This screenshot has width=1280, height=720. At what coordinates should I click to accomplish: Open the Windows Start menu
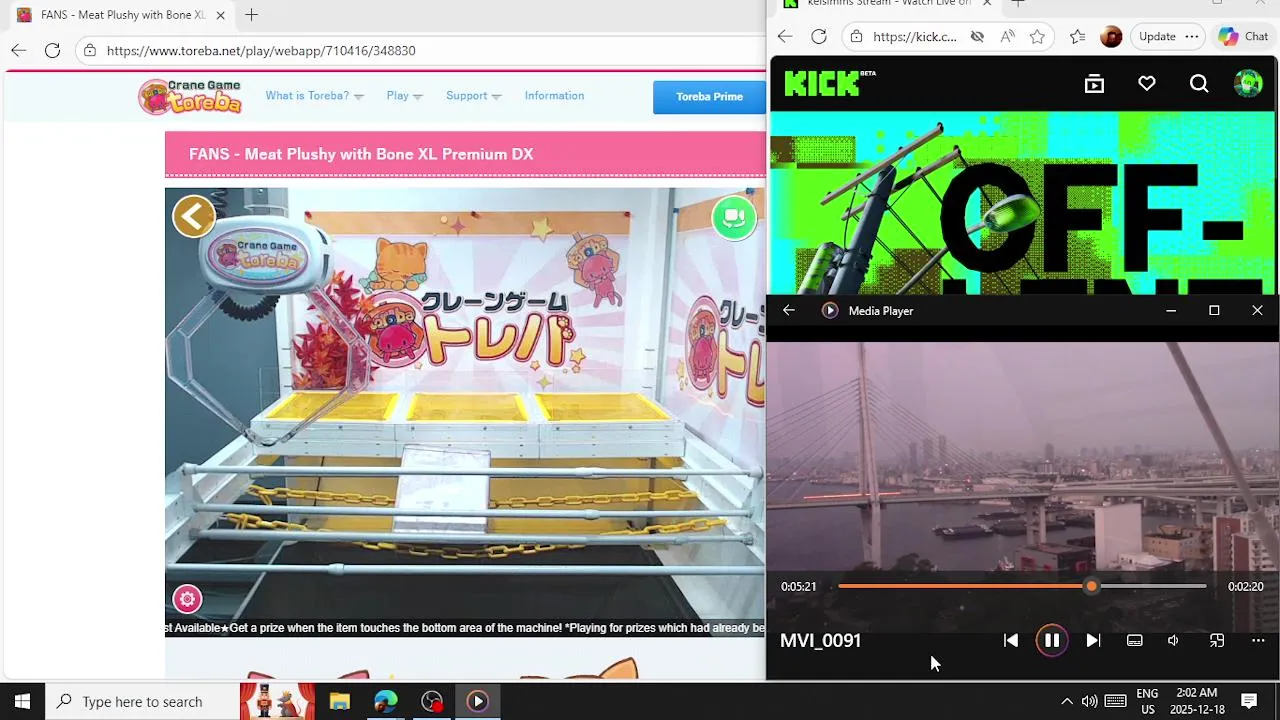point(22,701)
